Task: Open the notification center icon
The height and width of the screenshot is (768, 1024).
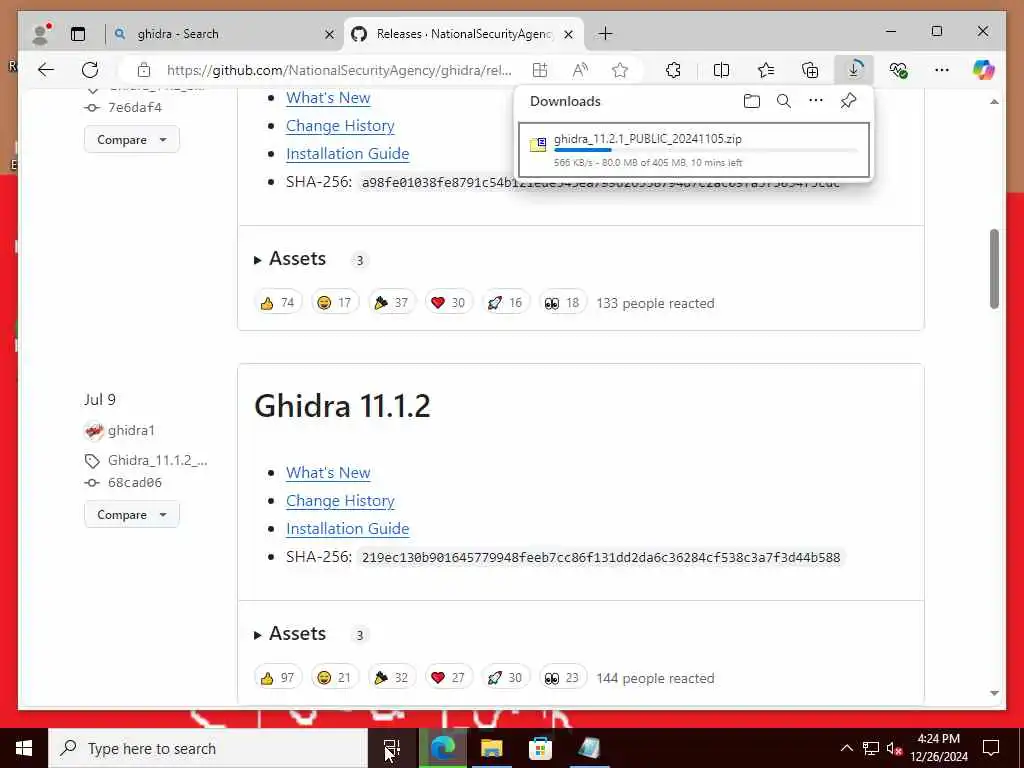Action: tap(991, 748)
